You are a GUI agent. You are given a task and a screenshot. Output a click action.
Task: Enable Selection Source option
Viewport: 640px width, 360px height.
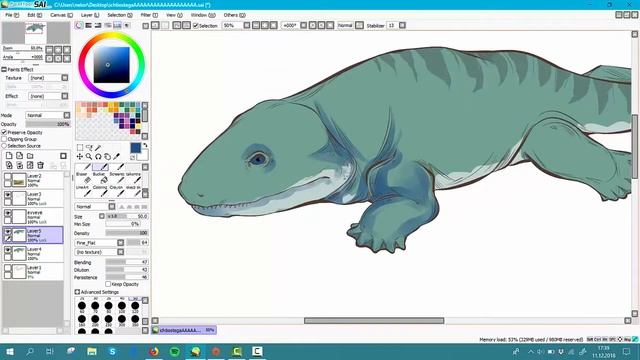click(4, 145)
